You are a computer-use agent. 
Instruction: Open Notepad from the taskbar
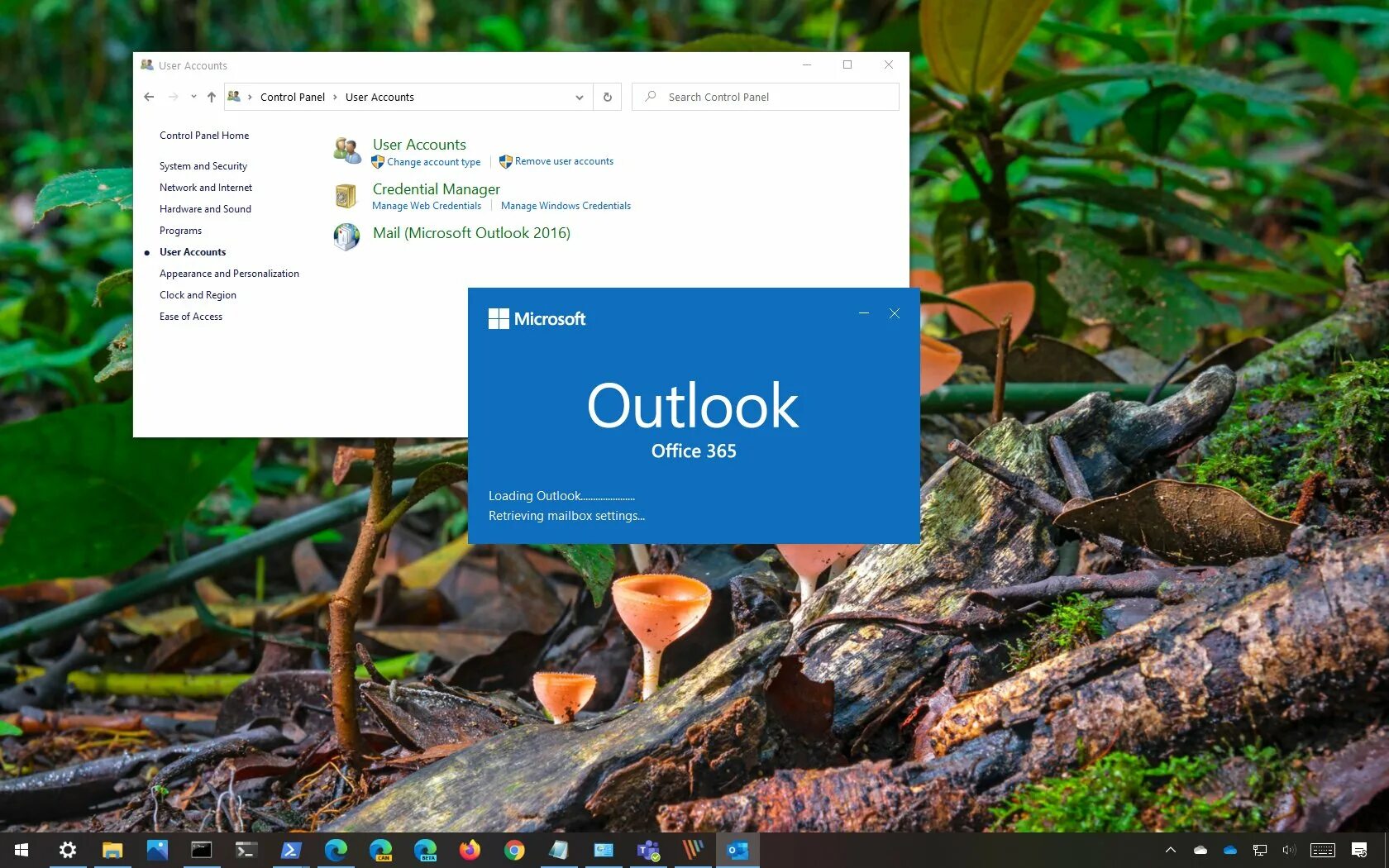point(559,850)
